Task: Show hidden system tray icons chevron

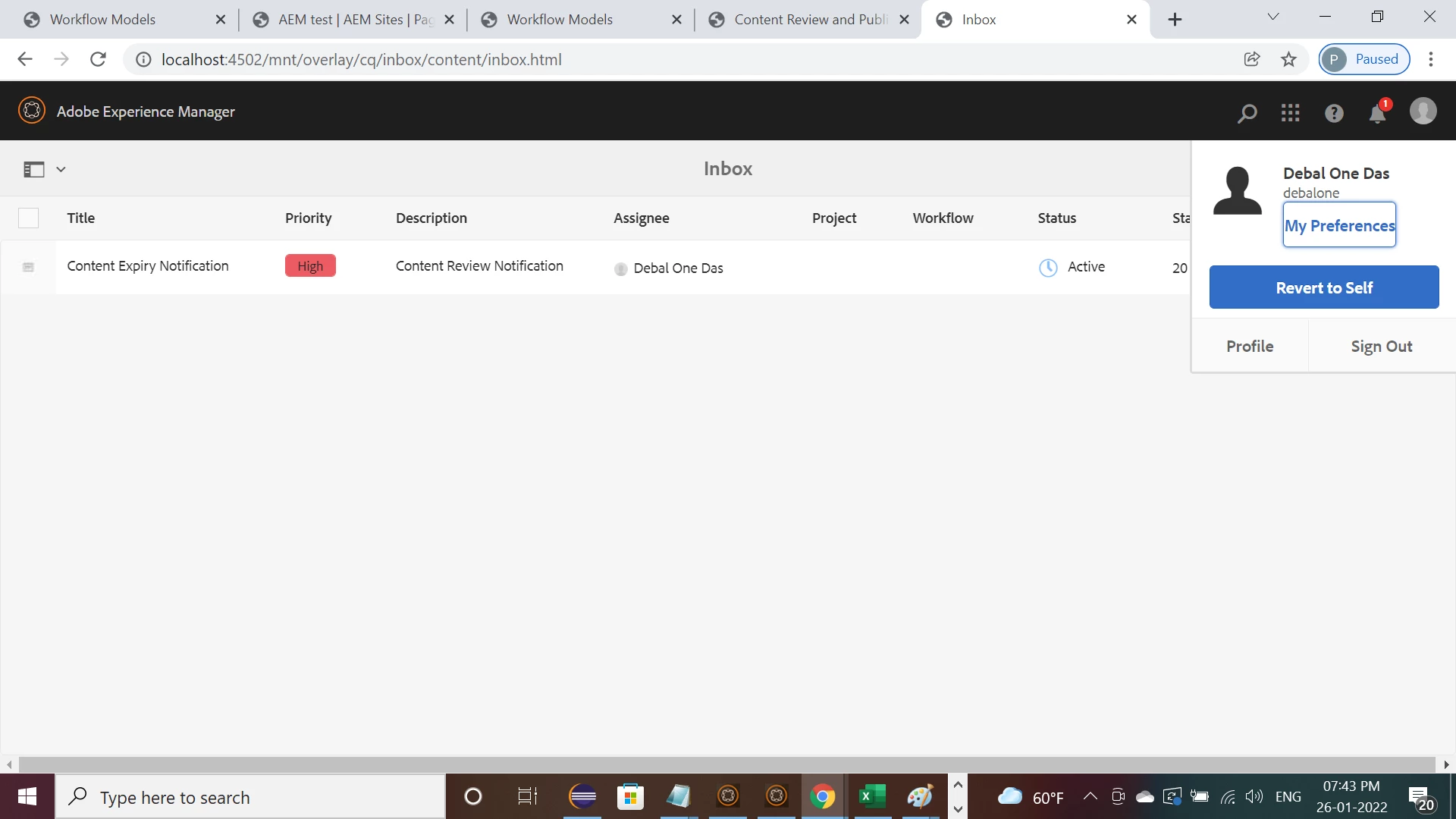Action: [x=1090, y=796]
